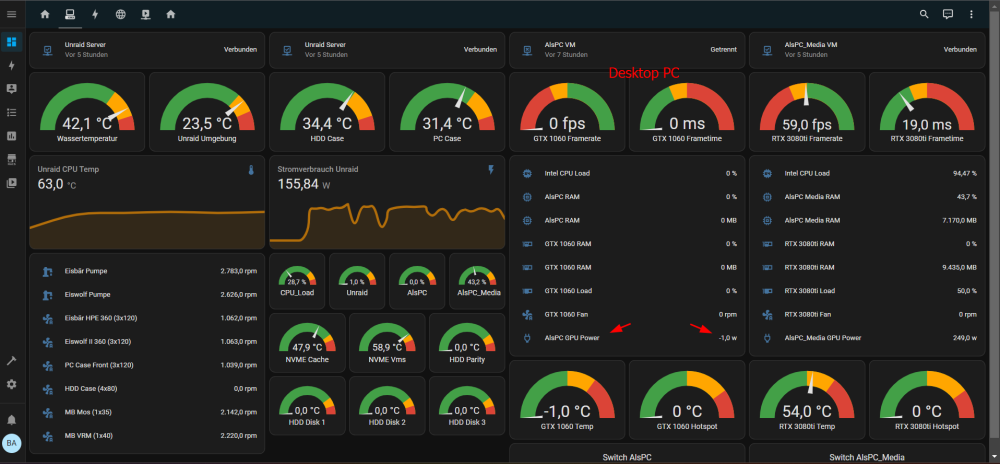Click the Switch AlsPC card
Screen dimensions: 1000x464
[x=627, y=454]
